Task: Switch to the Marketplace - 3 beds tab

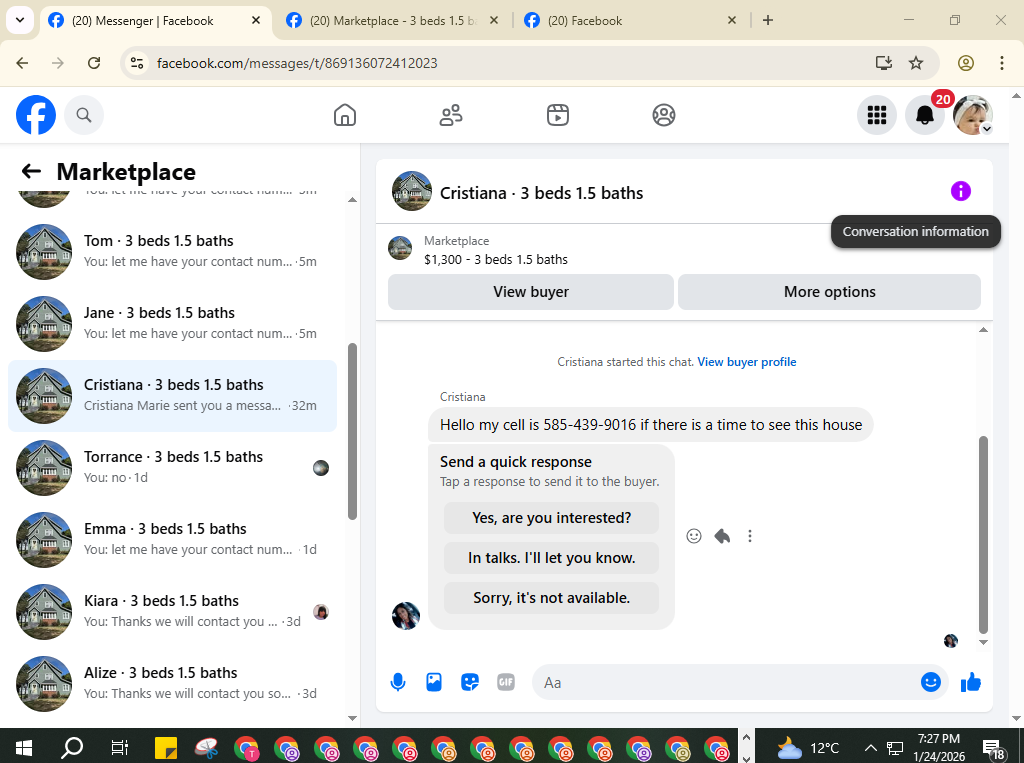Action: [392, 21]
